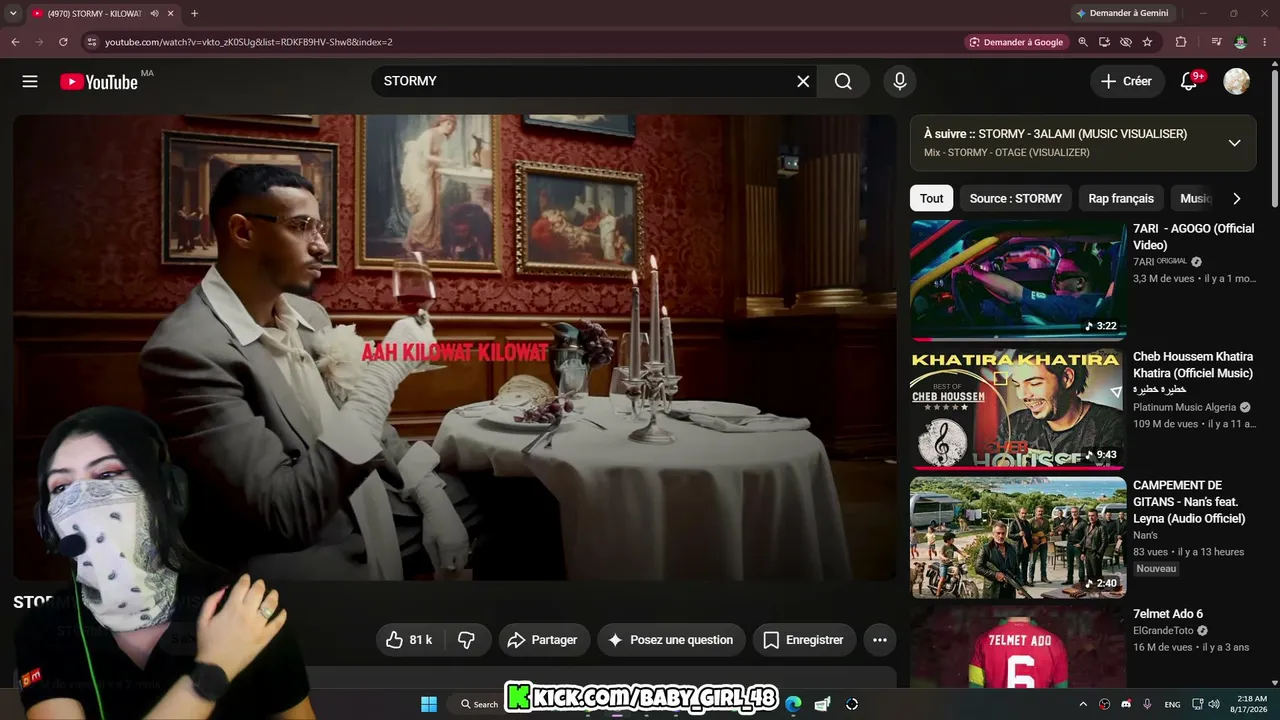This screenshot has height=720, width=1280.
Task: Open the Cheb Houssem Khatira Khatira thumbnail
Action: click(x=1018, y=409)
